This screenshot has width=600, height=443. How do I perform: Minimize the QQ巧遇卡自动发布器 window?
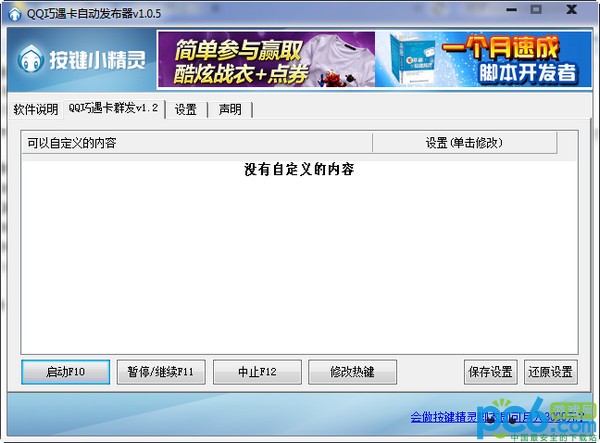pos(511,10)
